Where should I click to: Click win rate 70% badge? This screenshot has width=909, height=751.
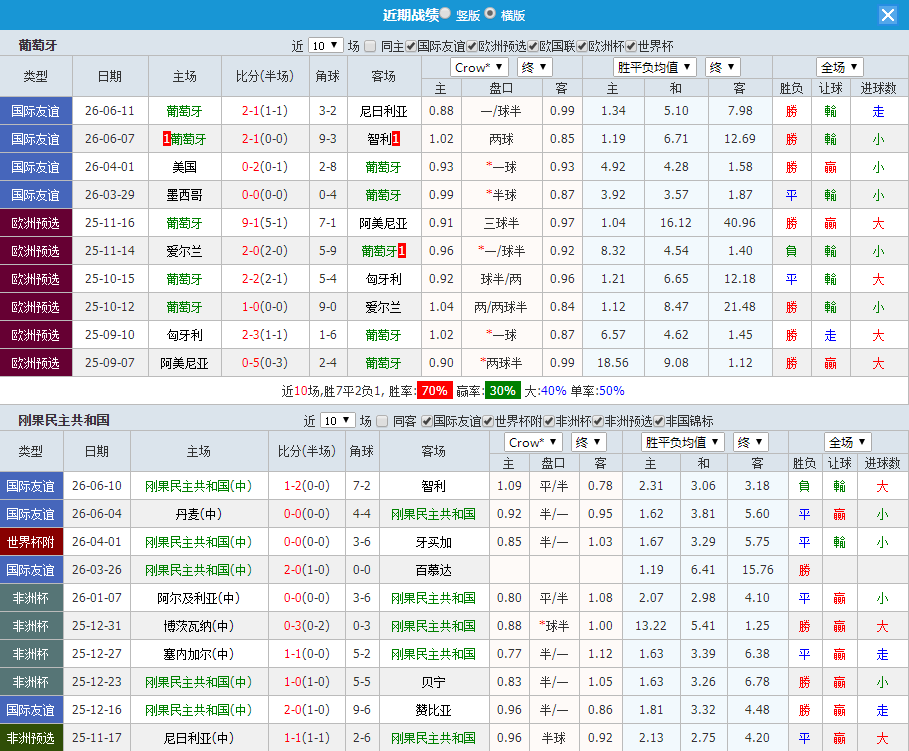(434, 391)
